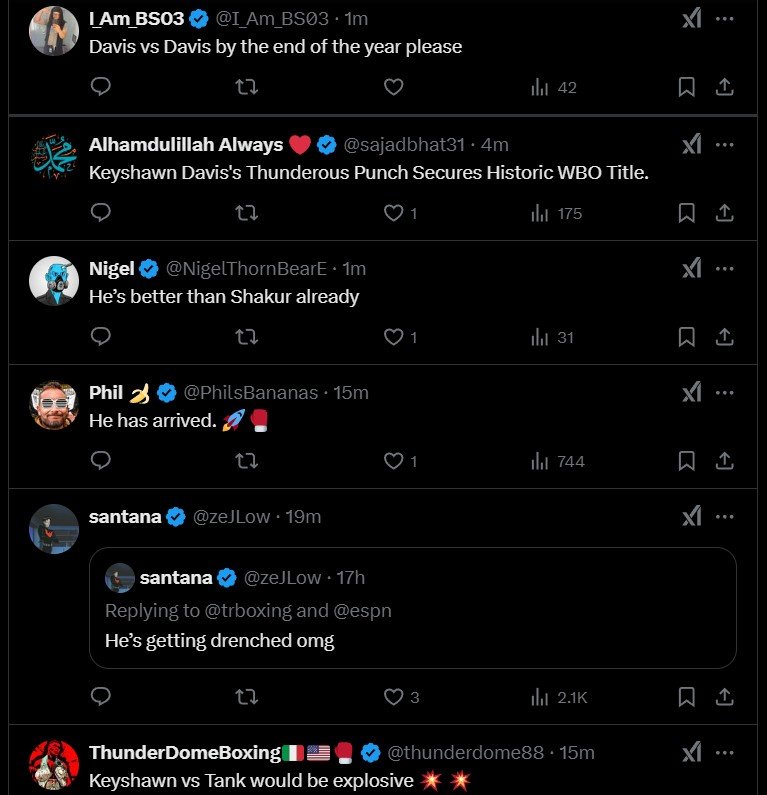The width and height of the screenshot is (767, 795).
Task: Open more options menu on Phil's tweet
Action: [x=725, y=392]
